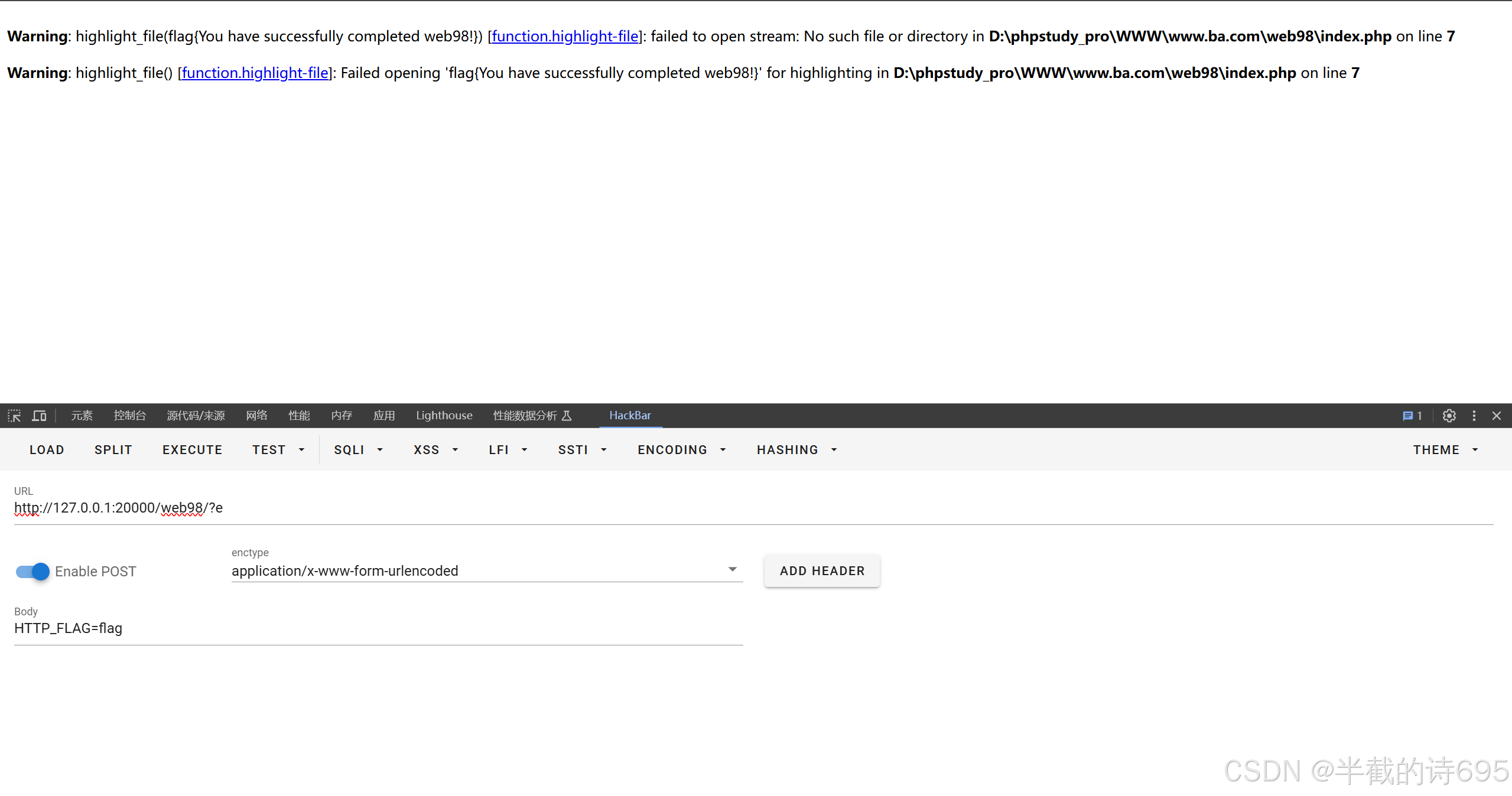This screenshot has width=1512, height=796.
Task: Close the DevTools panel
Action: (1497, 416)
